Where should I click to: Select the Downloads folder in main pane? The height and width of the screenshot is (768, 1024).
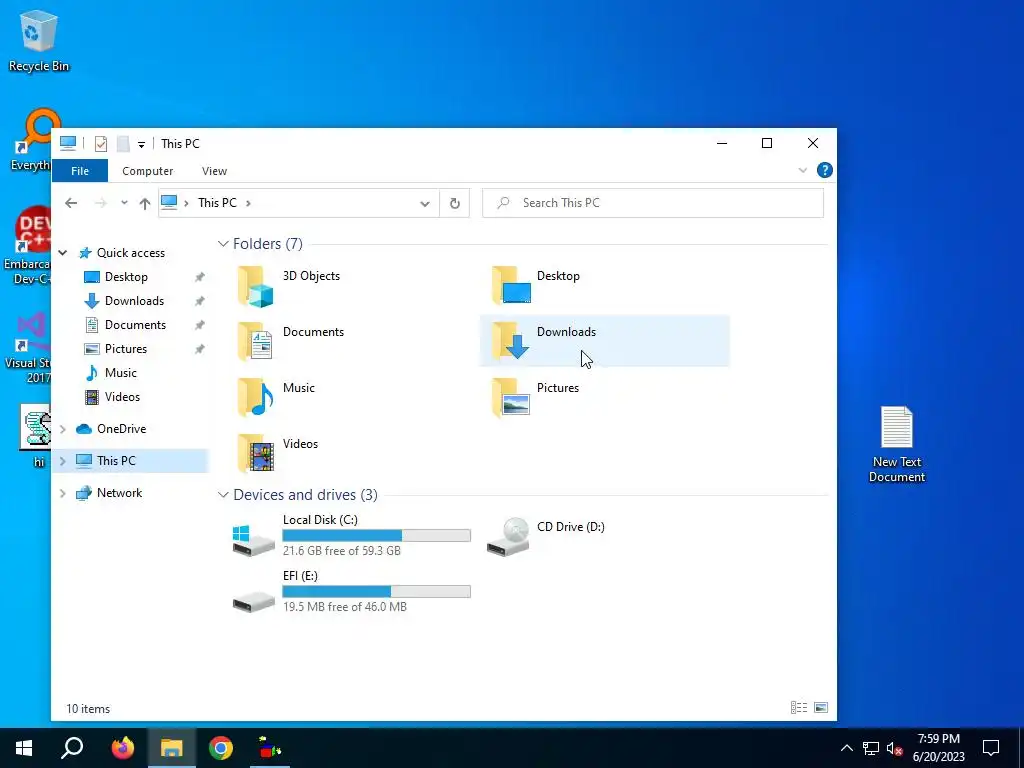[x=604, y=341]
